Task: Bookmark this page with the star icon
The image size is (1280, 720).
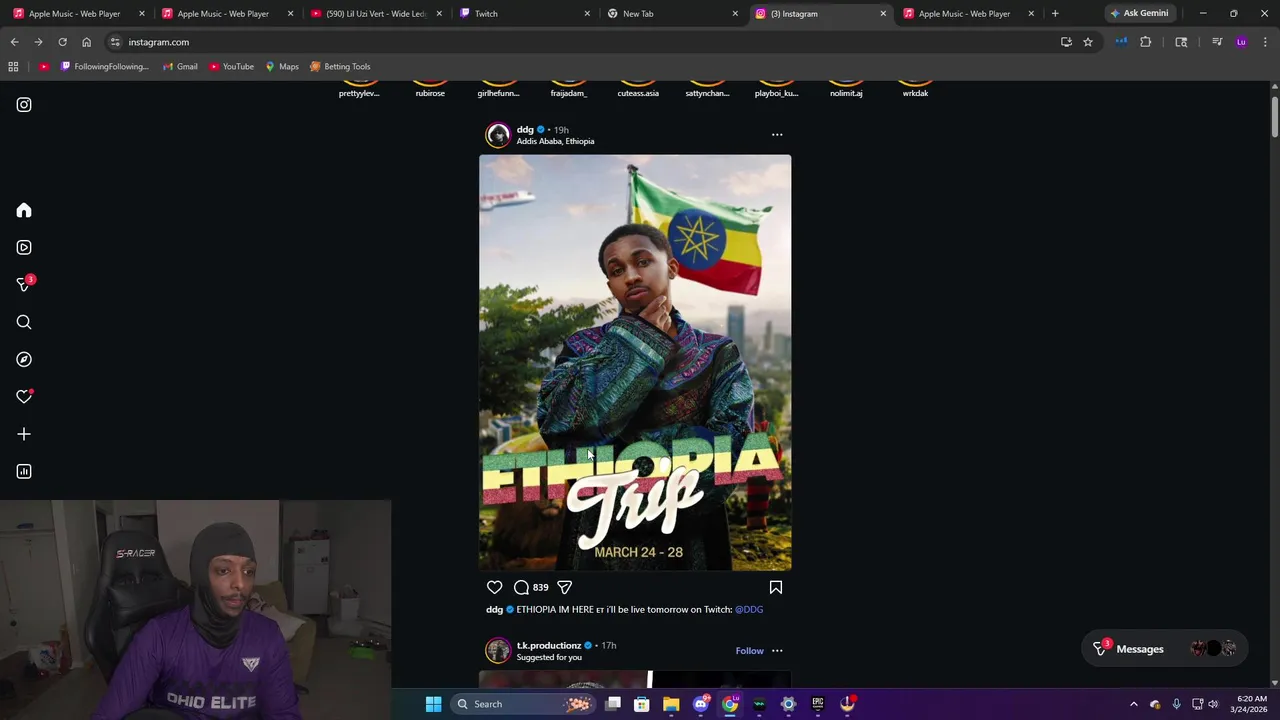Action: click(1088, 42)
